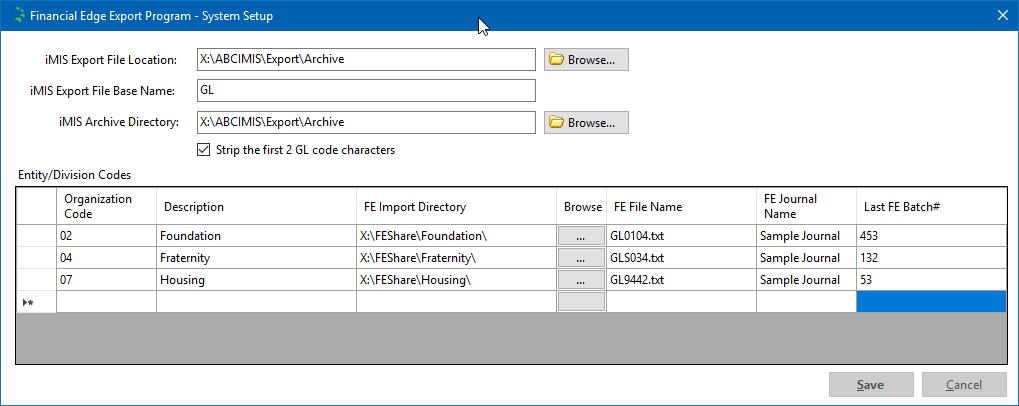The height and width of the screenshot is (406, 1019).
Task: Click the FE Import Directory column header
Action: pos(456,207)
